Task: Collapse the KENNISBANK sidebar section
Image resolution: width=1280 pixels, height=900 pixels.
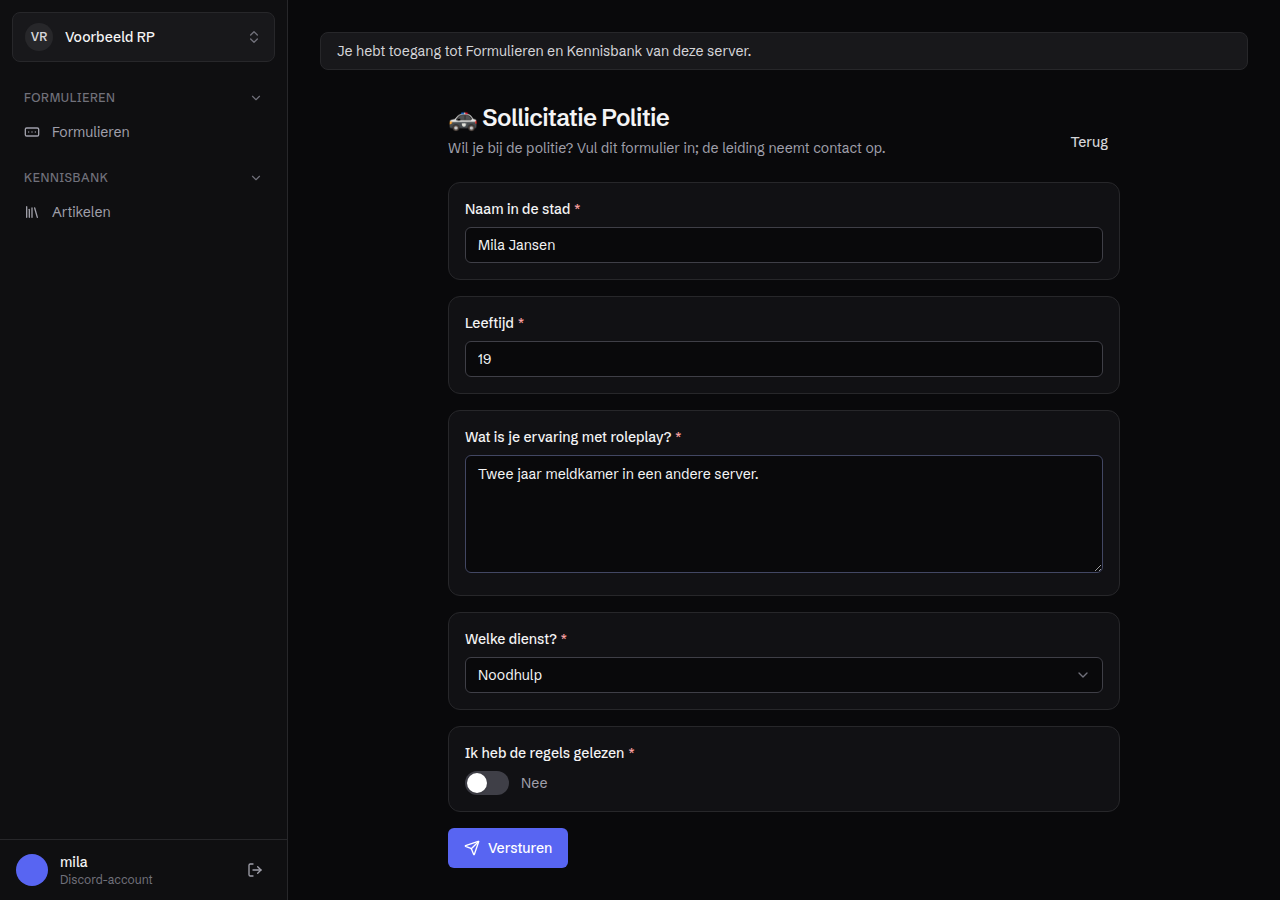Action: 143,178
